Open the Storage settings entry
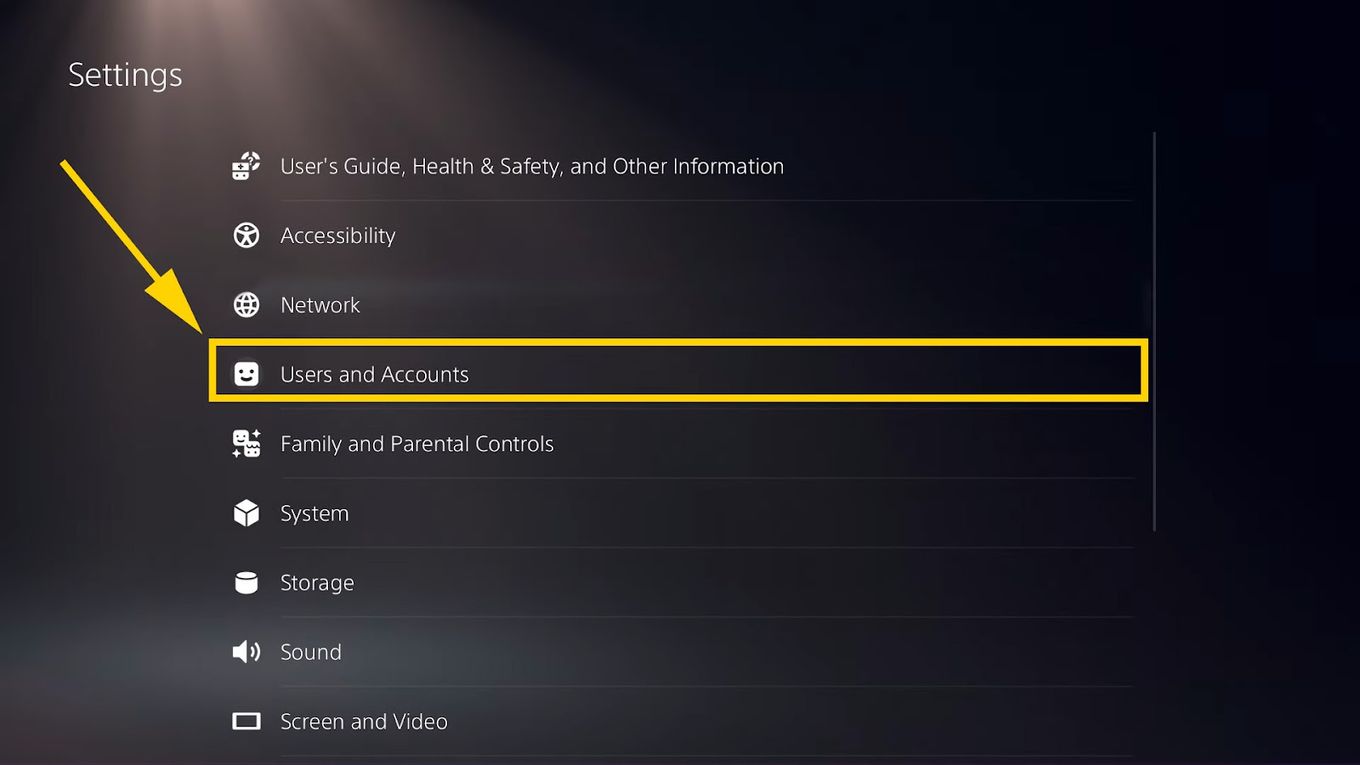1360x765 pixels. (317, 582)
